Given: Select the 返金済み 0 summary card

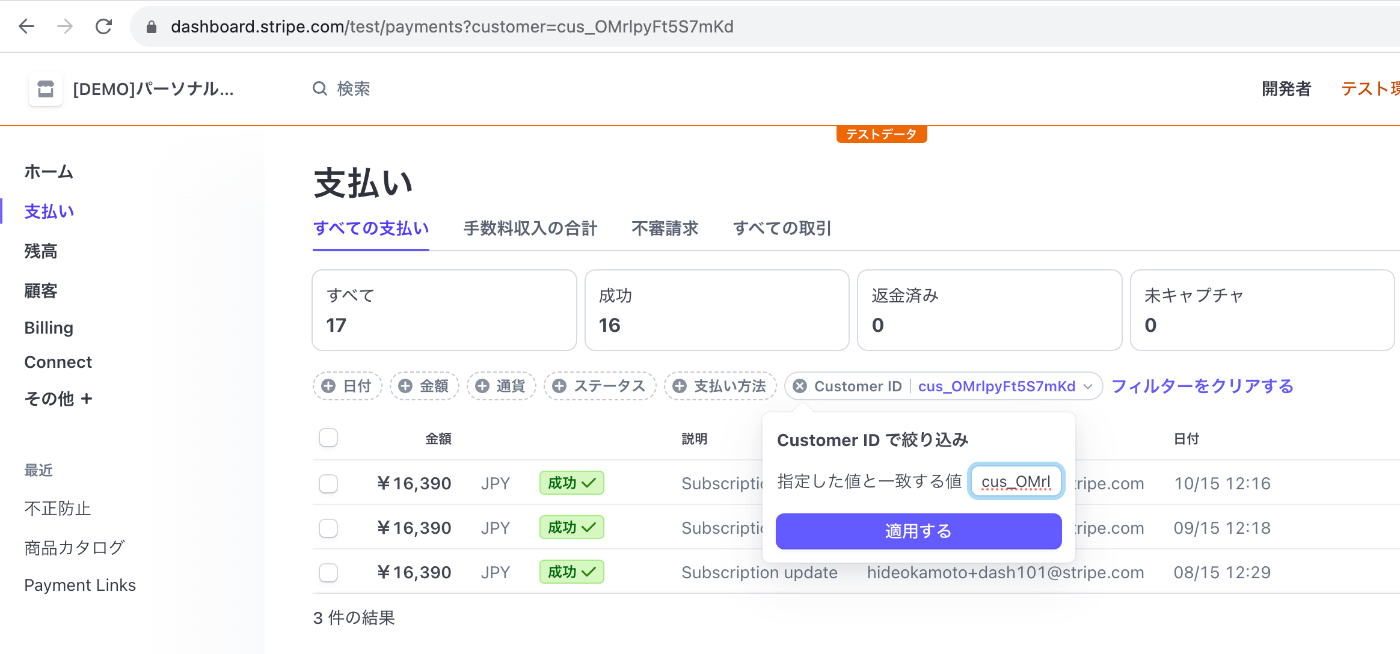Looking at the screenshot, I should coord(989,310).
